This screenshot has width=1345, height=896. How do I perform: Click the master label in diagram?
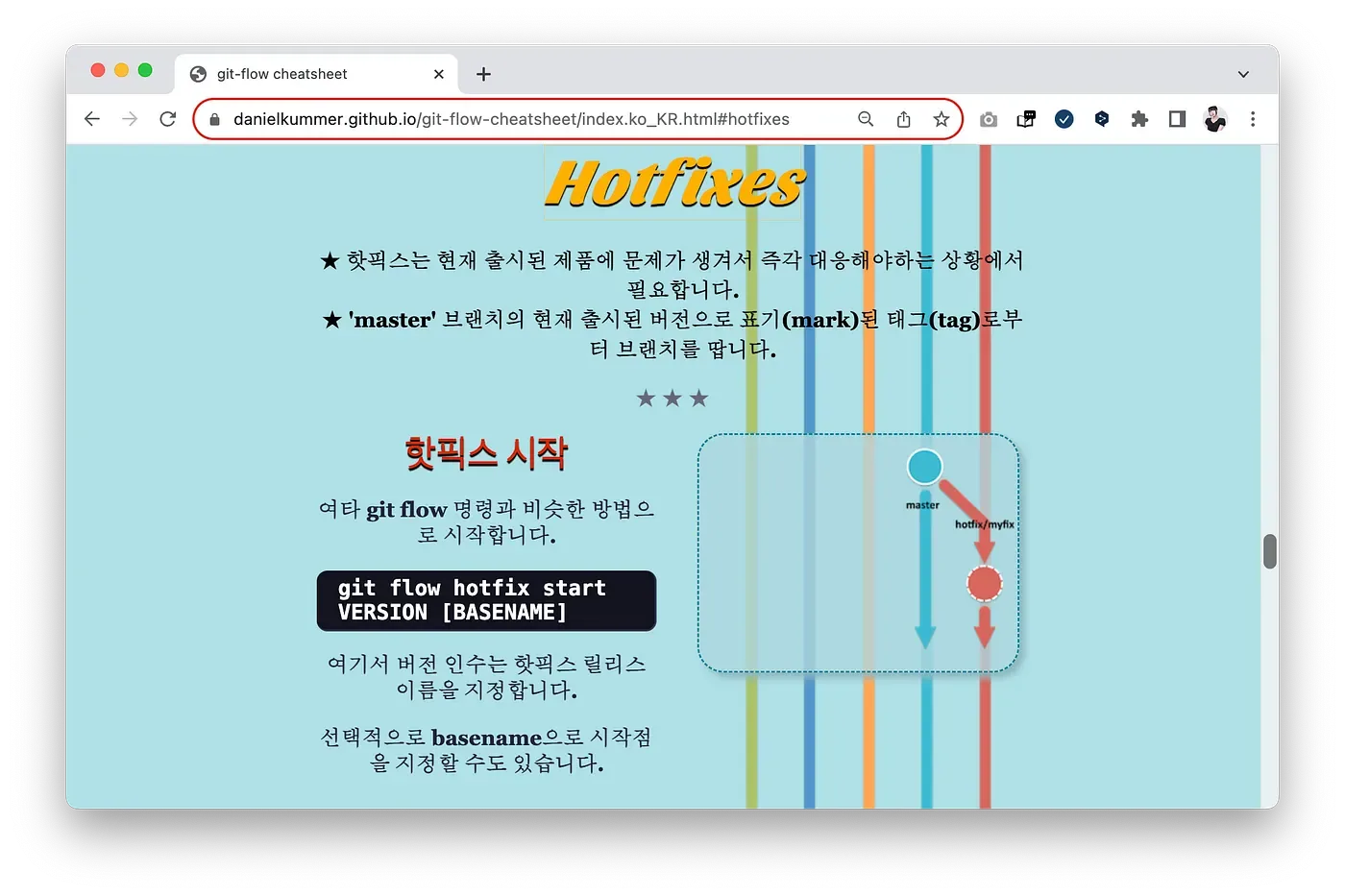[922, 505]
